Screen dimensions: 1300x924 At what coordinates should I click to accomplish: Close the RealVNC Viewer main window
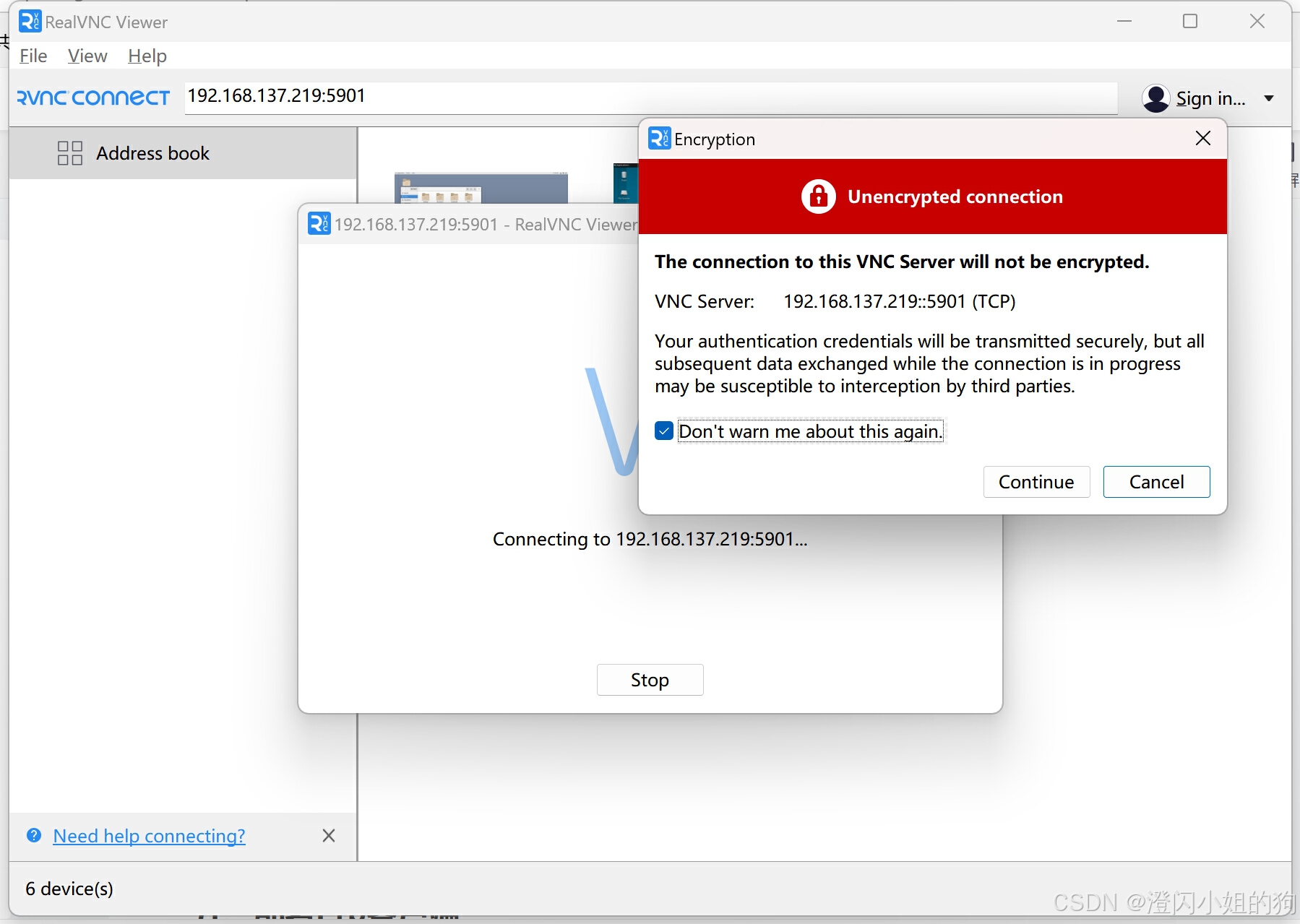[x=1257, y=22]
